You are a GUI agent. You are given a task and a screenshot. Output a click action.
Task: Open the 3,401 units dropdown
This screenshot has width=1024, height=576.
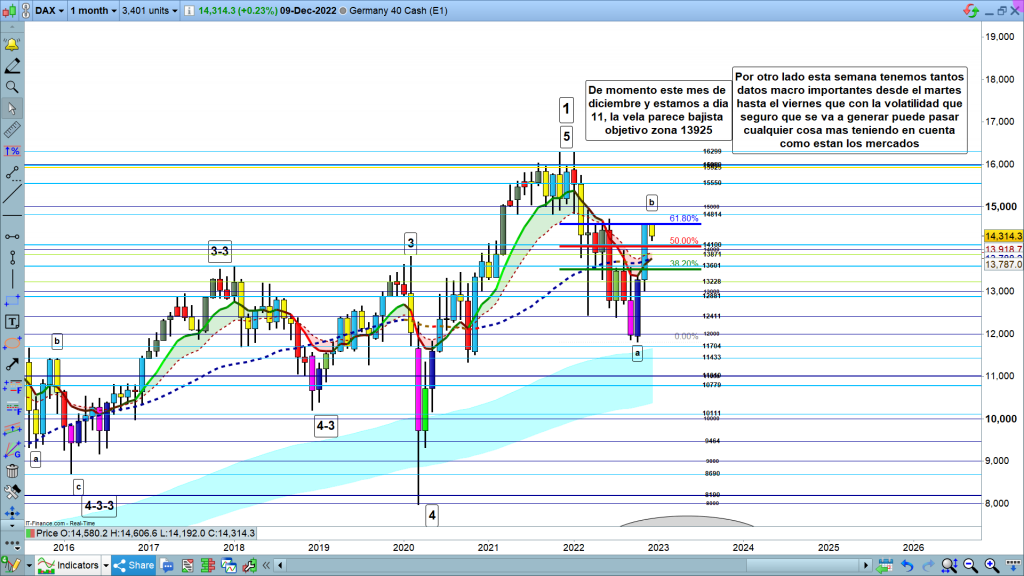click(151, 10)
